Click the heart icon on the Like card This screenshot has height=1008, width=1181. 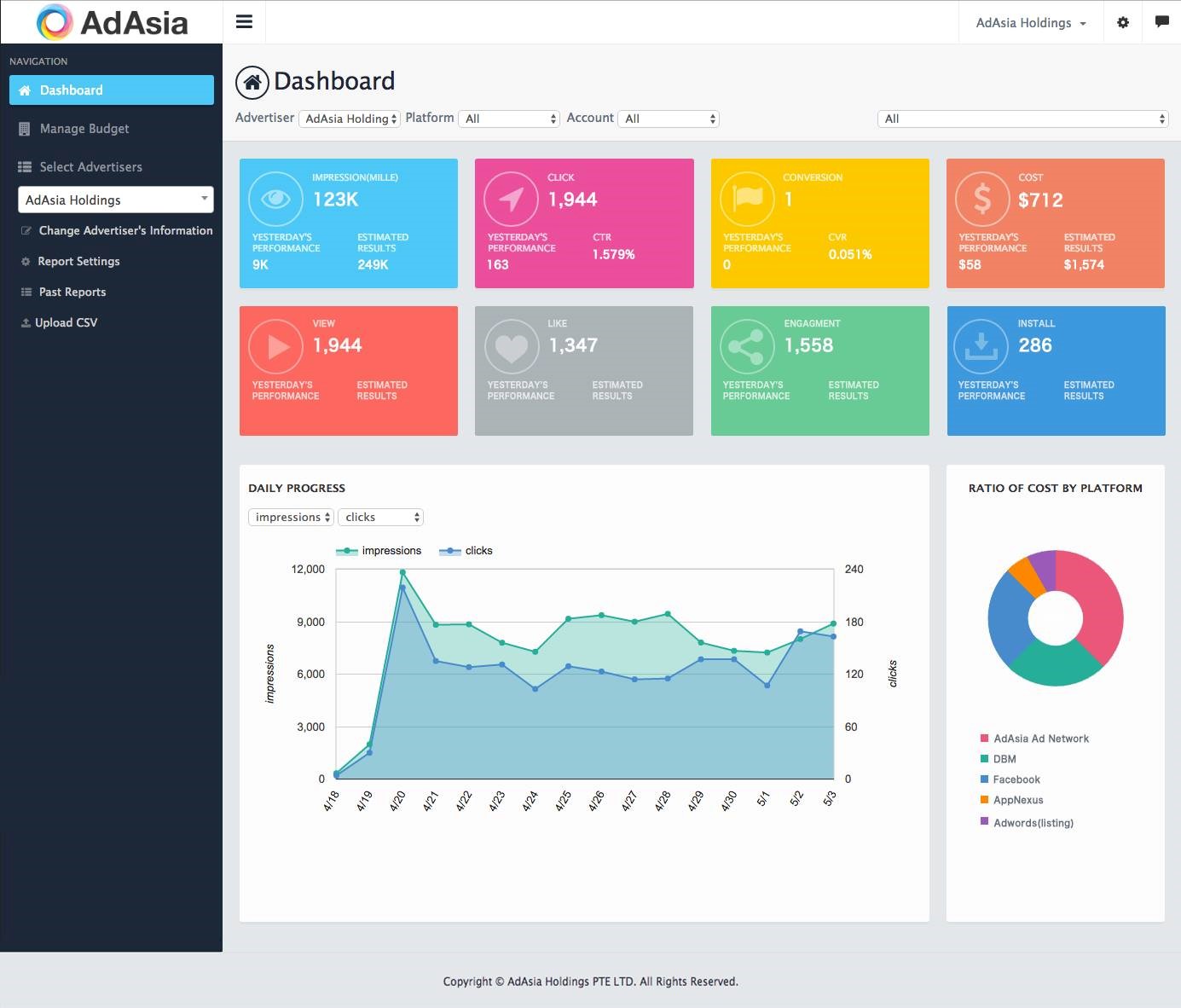tap(511, 346)
